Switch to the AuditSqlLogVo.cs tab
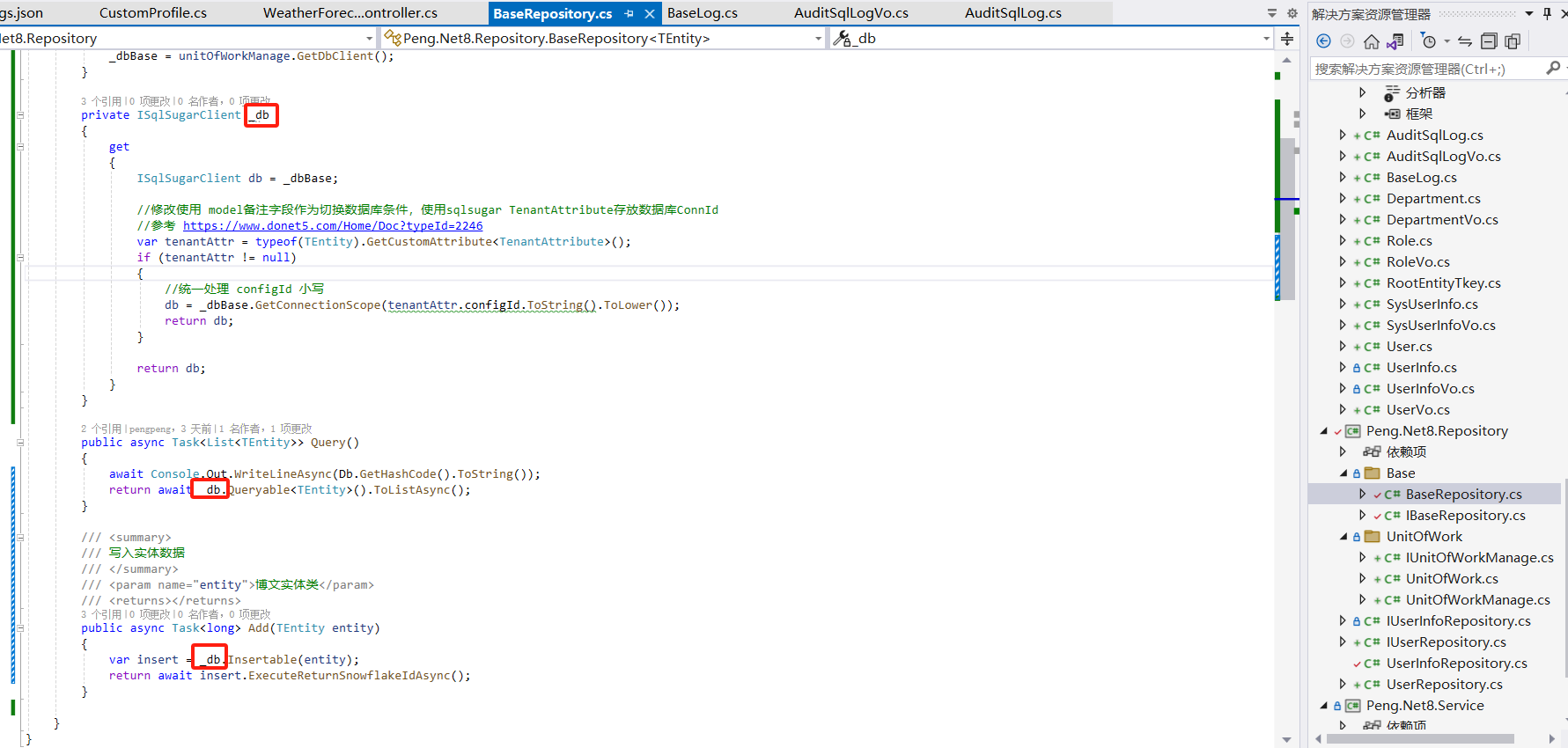The height and width of the screenshot is (748, 1568). click(851, 13)
